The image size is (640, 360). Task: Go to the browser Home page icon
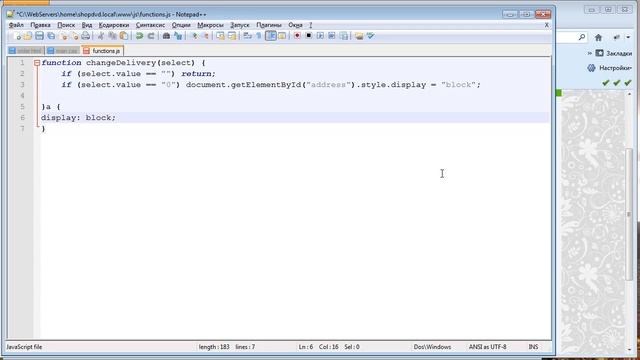point(598,38)
